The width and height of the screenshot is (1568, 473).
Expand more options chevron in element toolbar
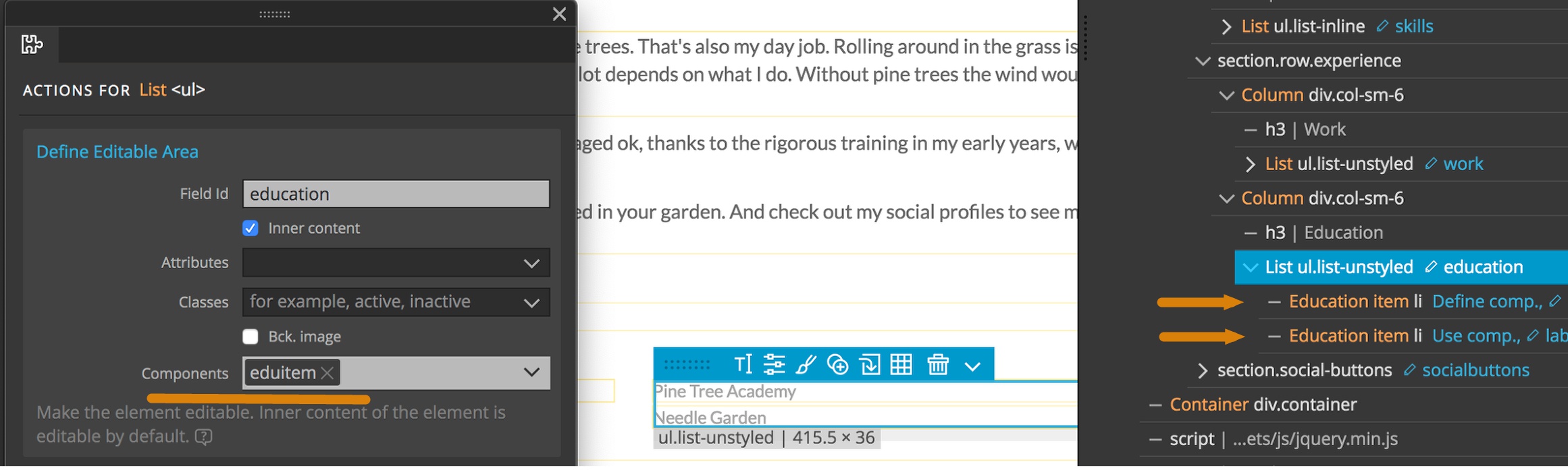click(972, 366)
